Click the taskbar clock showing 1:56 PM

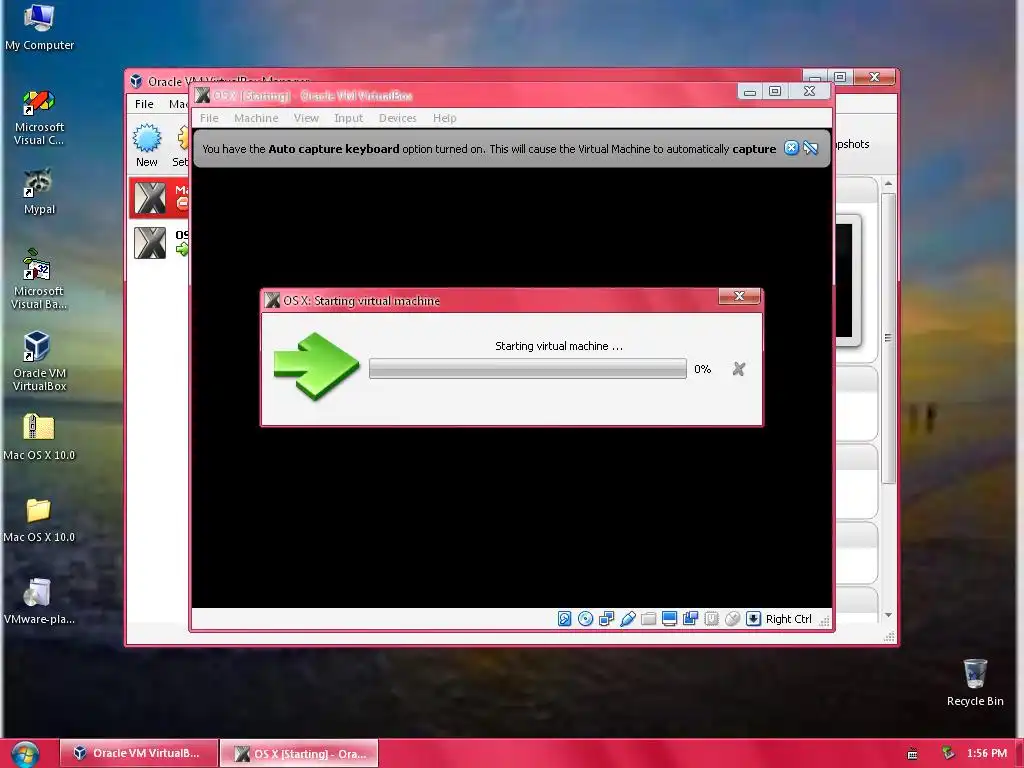point(987,753)
